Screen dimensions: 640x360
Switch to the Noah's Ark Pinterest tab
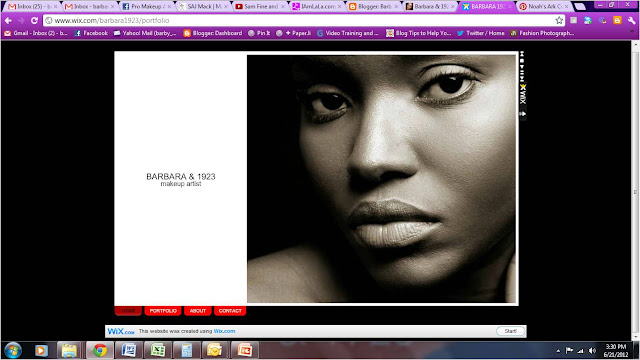(x=543, y=7)
